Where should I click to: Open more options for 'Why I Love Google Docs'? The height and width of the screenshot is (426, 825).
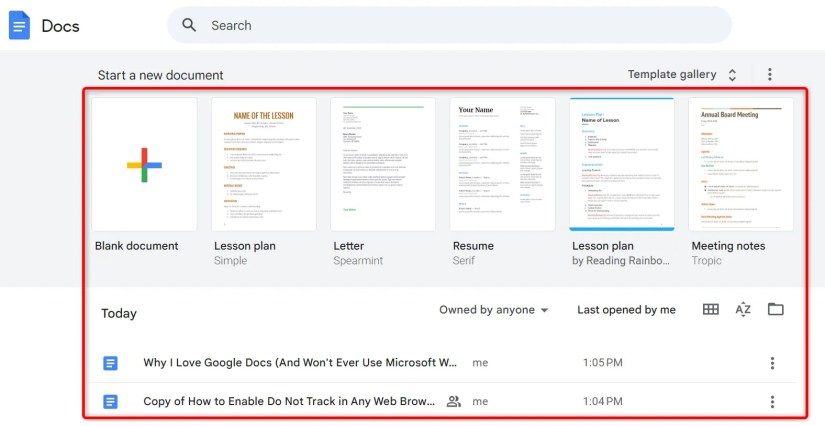[x=772, y=363]
